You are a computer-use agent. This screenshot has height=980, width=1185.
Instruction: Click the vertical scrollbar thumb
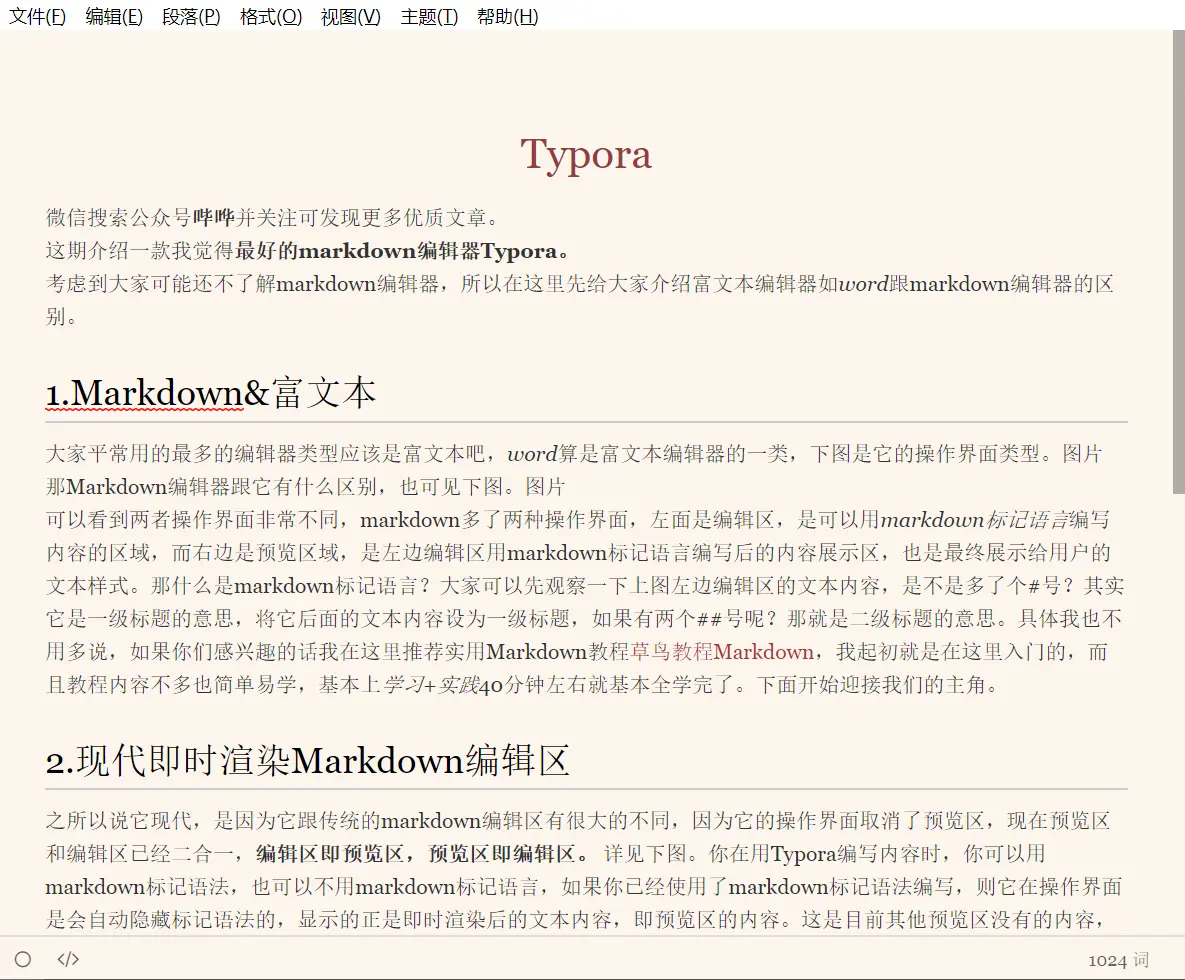click(x=1178, y=261)
